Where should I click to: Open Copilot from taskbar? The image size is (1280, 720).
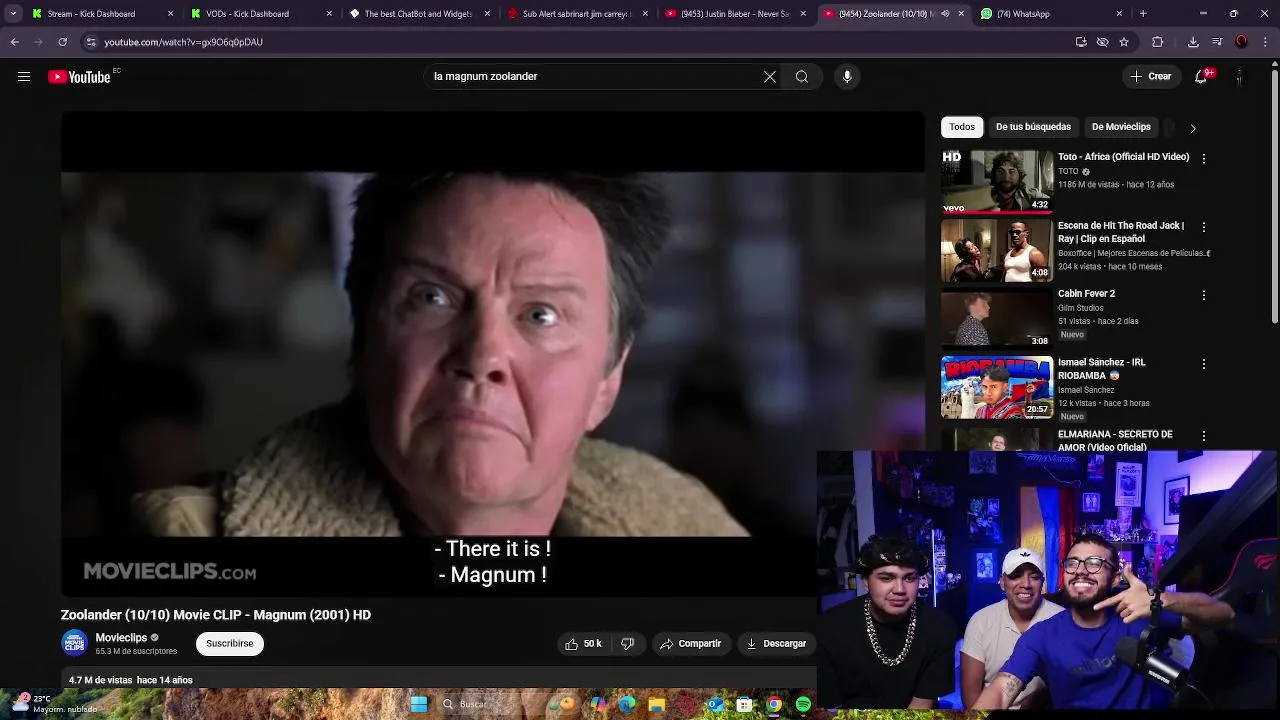coord(598,705)
